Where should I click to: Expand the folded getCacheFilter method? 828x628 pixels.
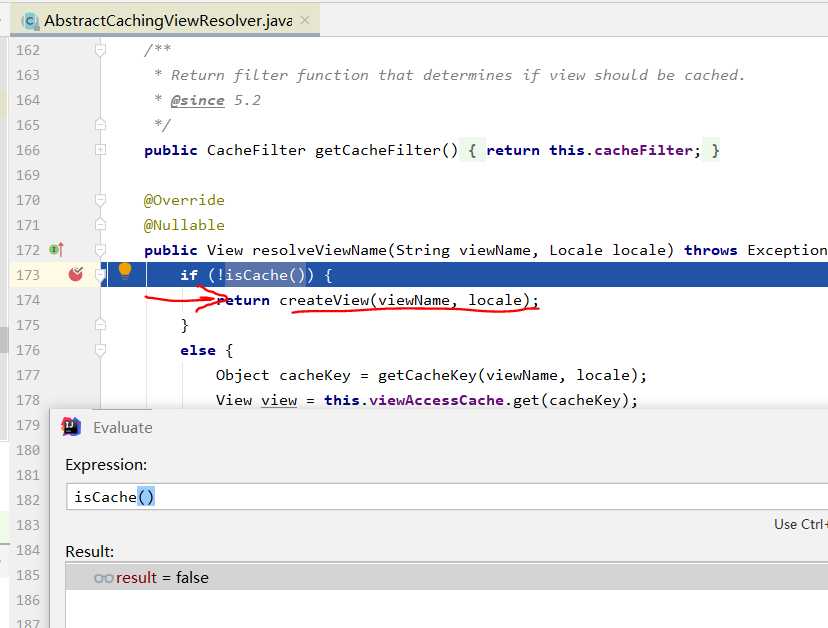tap(100, 150)
